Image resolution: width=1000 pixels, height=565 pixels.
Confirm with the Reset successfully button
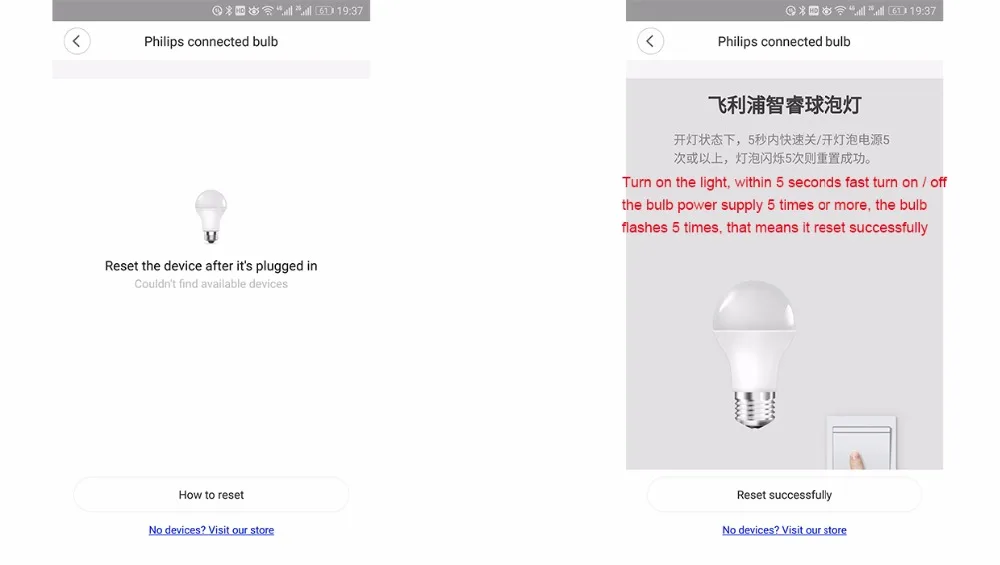pos(784,495)
